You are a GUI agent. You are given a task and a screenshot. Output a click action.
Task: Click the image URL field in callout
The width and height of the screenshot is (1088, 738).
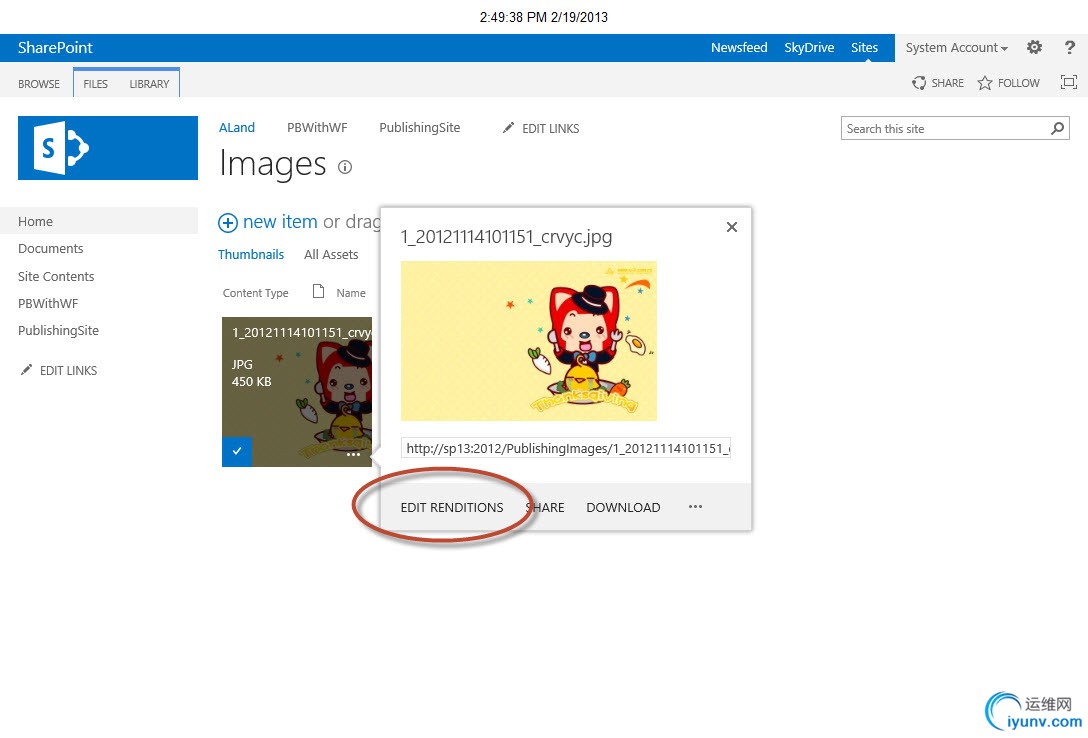pyautogui.click(x=566, y=448)
